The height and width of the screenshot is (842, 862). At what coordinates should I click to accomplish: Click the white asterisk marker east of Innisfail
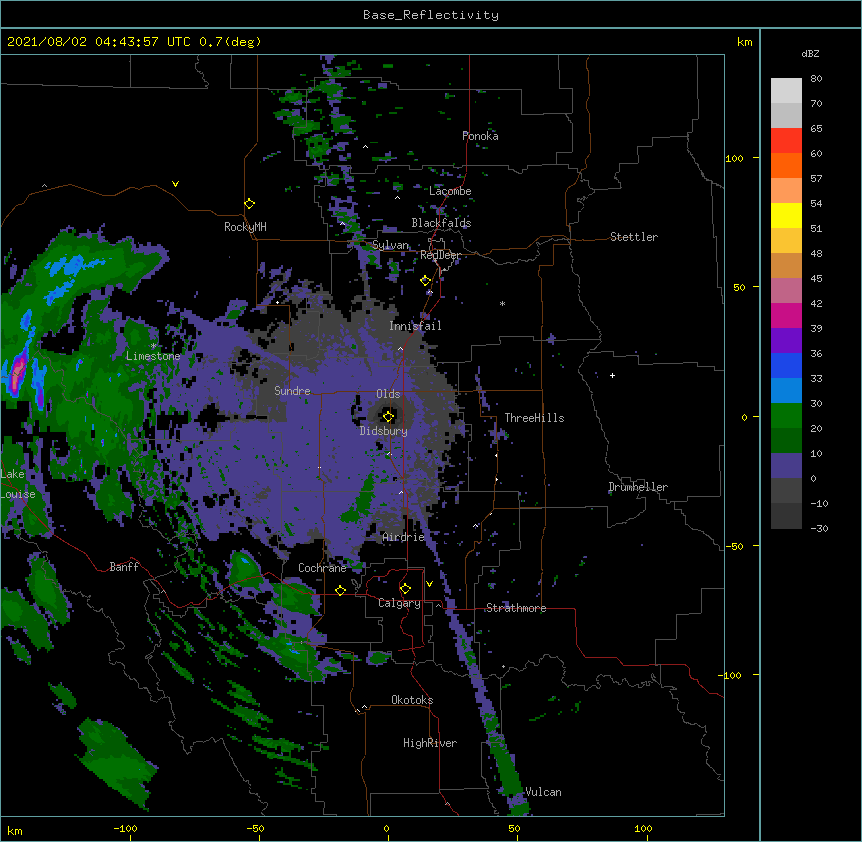click(502, 303)
